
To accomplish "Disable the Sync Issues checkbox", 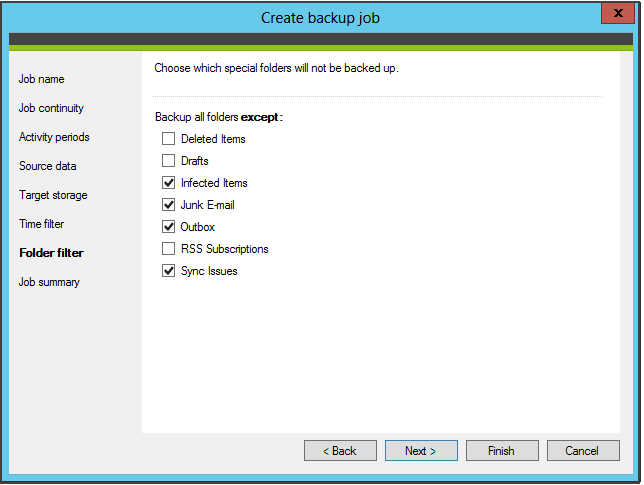I will [168, 271].
